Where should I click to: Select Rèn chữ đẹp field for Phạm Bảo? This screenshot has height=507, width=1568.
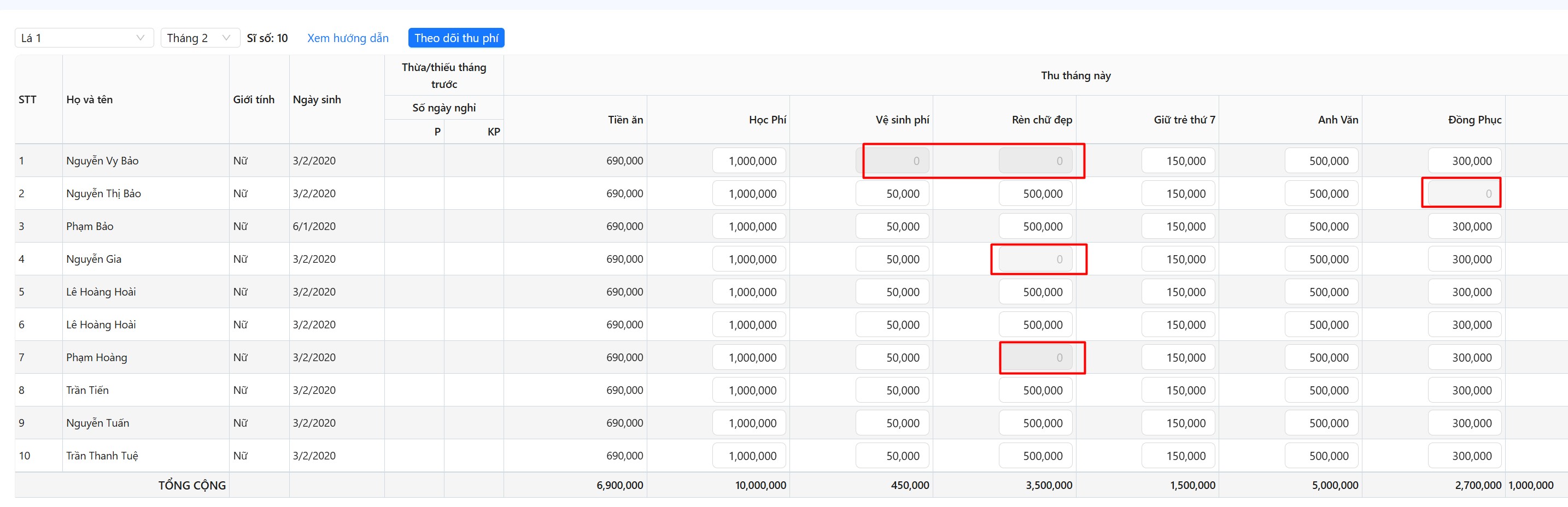coord(1035,227)
